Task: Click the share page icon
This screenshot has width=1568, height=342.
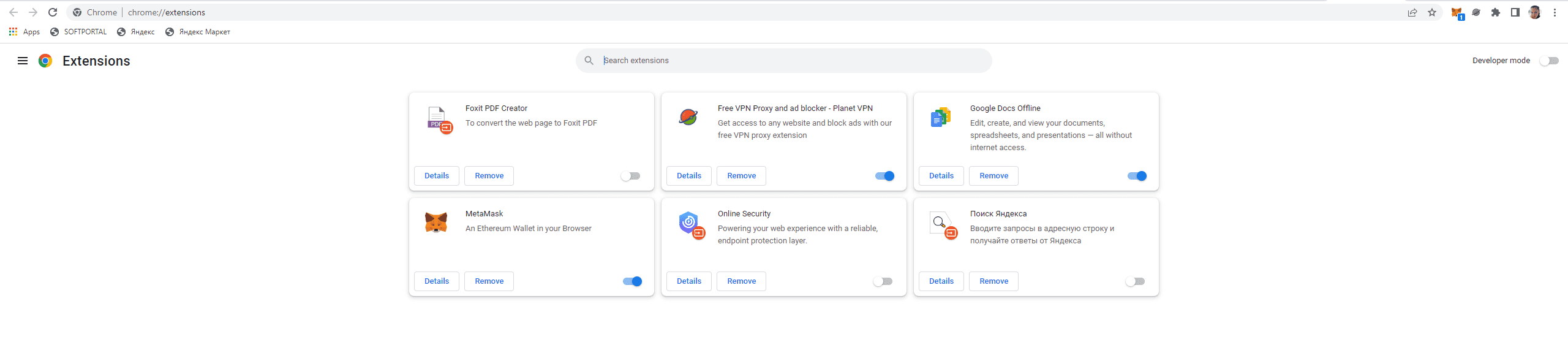Action: click(x=1412, y=12)
